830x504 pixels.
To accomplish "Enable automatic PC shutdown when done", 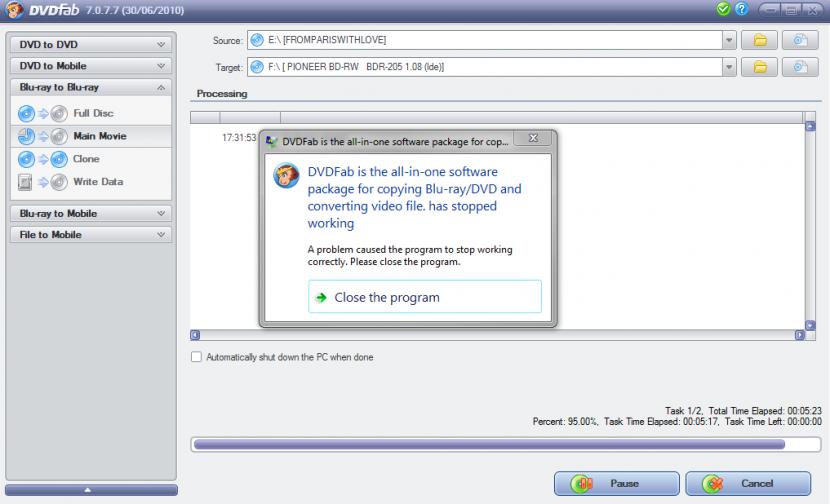I will (196, 357).
